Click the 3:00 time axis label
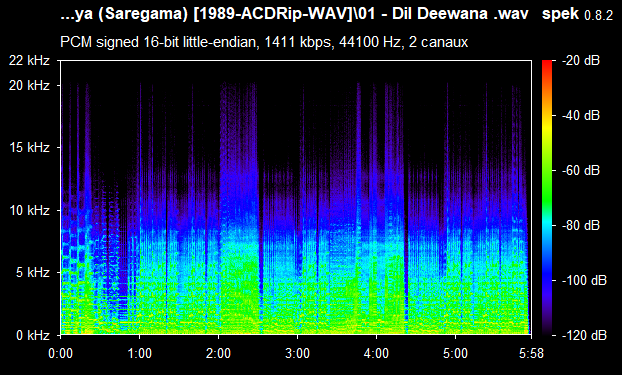622x375 pixels. click(297, 353)
